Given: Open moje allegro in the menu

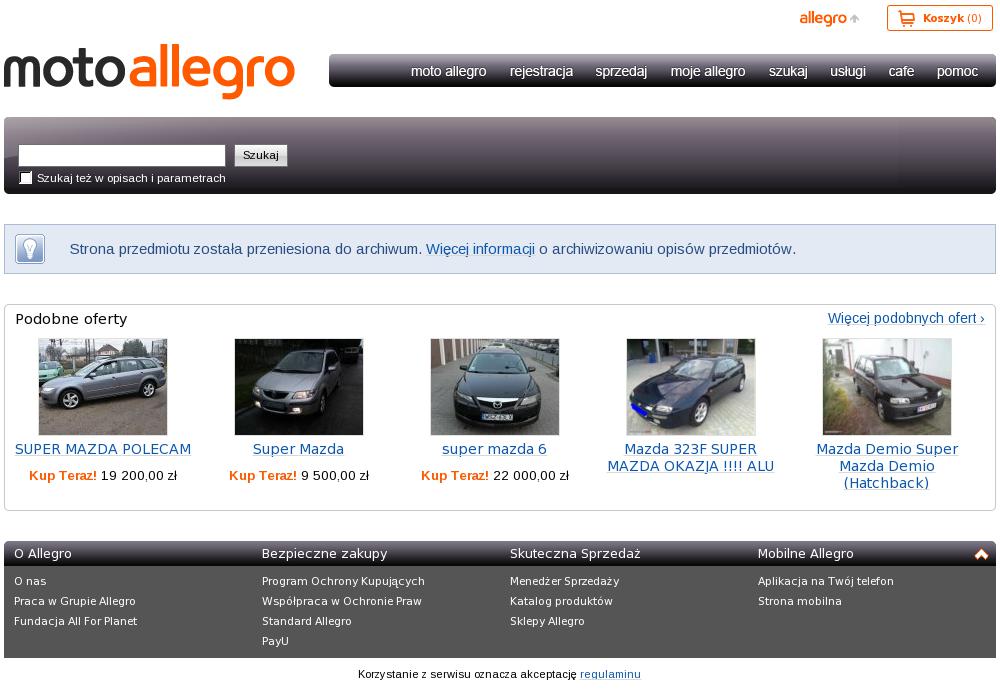Looking at the screenshot, I should pos(708,71).
